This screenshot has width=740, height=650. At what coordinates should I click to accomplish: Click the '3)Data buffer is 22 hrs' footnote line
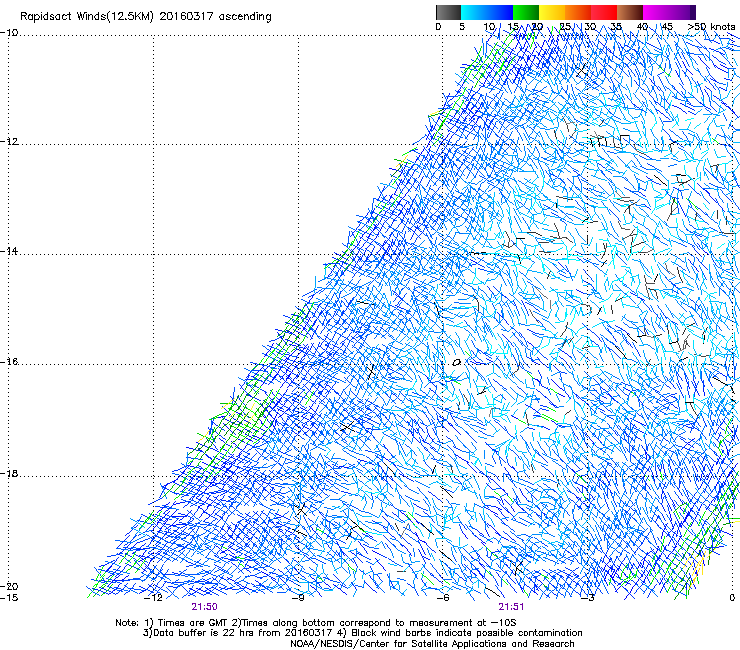coord(362,633)
